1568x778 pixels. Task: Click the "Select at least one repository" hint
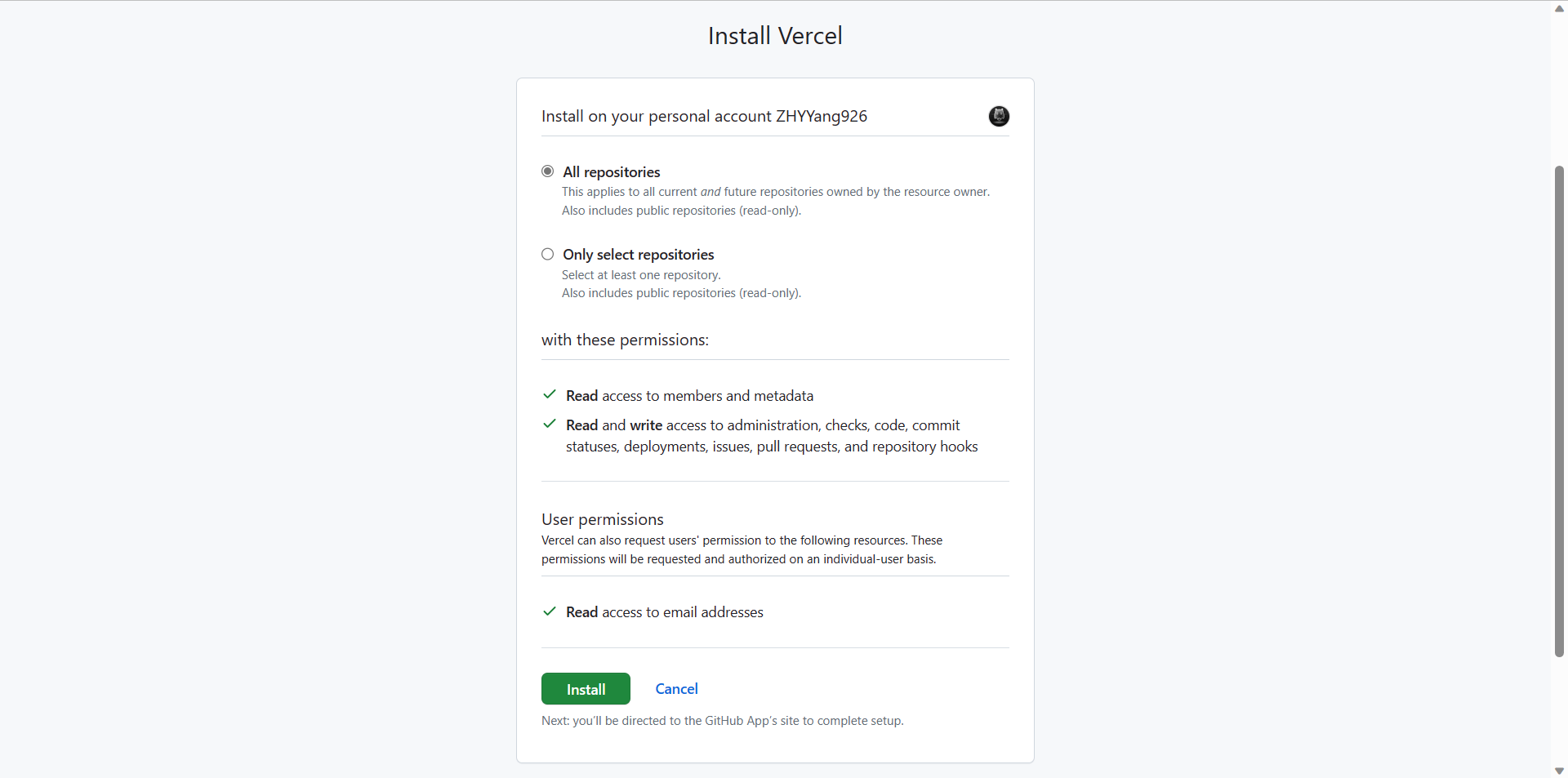tap(641, 275)
